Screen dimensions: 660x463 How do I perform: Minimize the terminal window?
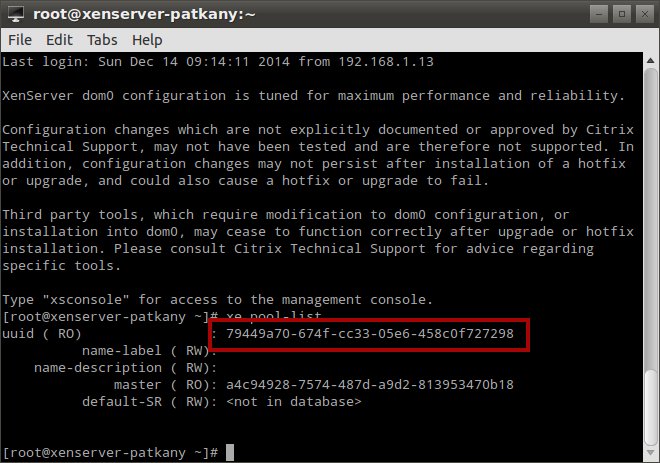coord(599,14)
